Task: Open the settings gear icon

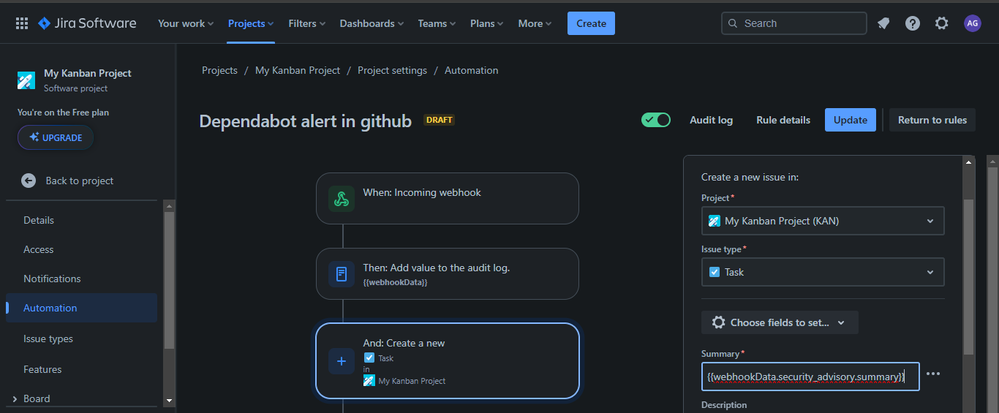Action: [x=942, y=24]
